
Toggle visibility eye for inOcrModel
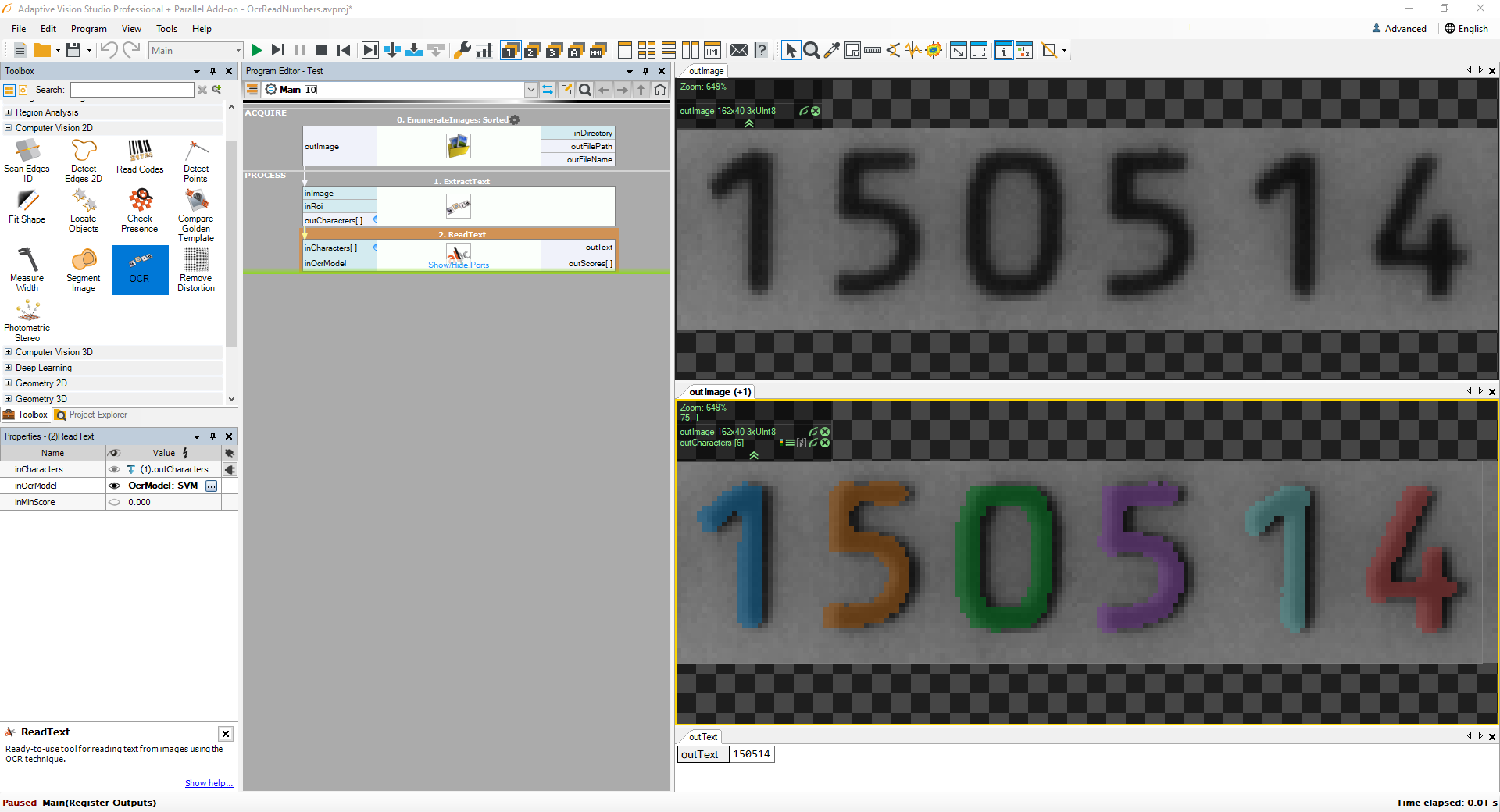click(x=114, y=486)
